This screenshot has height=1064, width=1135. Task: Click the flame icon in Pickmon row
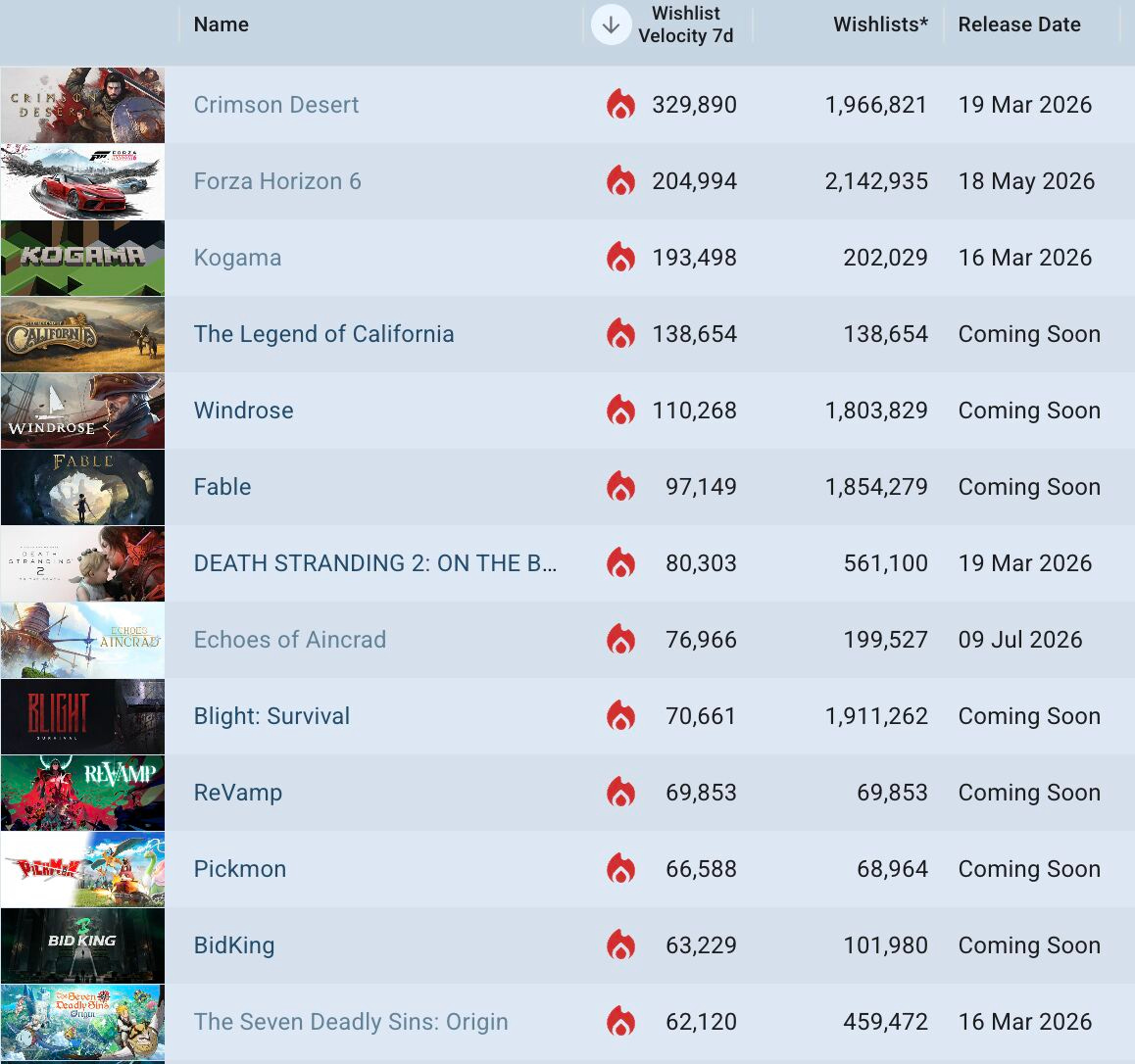pyautogui.click(x=621, y=869)
